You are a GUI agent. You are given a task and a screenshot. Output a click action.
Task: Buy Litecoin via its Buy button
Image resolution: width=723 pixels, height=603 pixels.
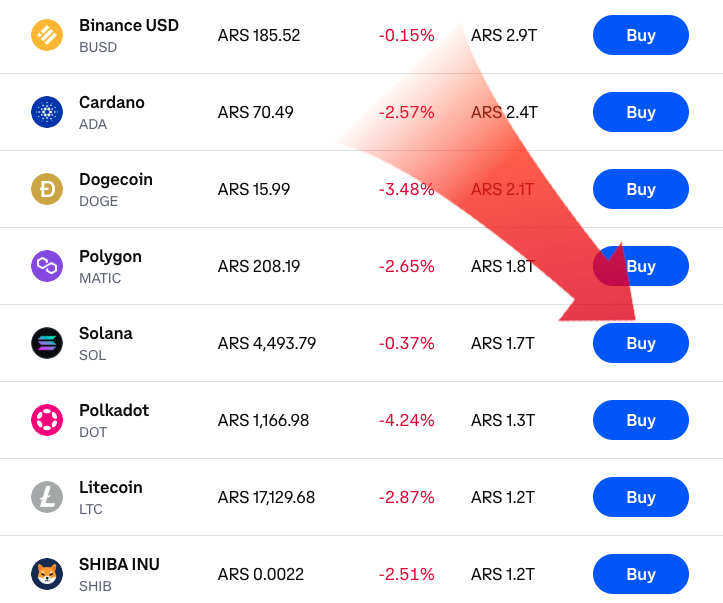click(x=640, y=497)
